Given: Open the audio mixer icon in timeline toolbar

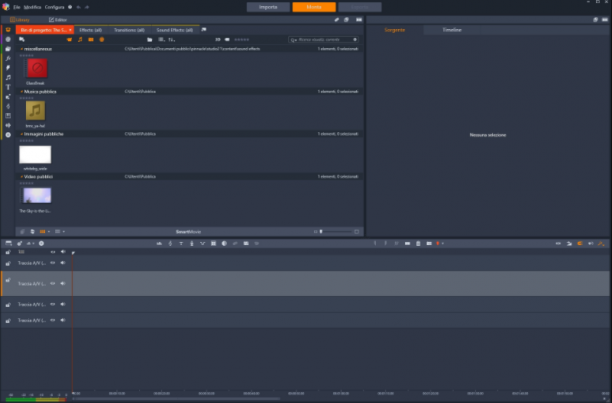Looking at the screenshot, I should [x=159, y=243].
